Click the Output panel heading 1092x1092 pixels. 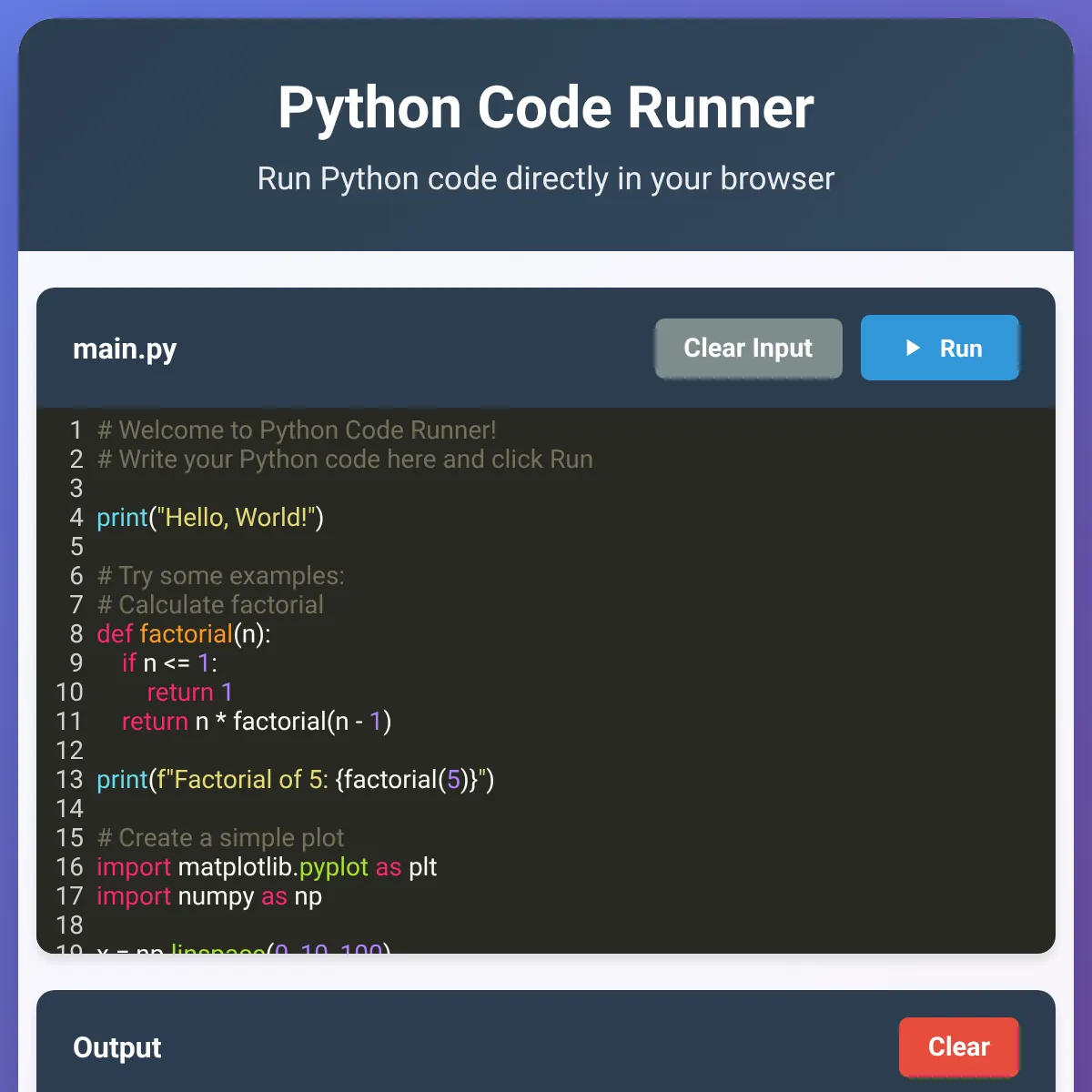(117, 1047)
